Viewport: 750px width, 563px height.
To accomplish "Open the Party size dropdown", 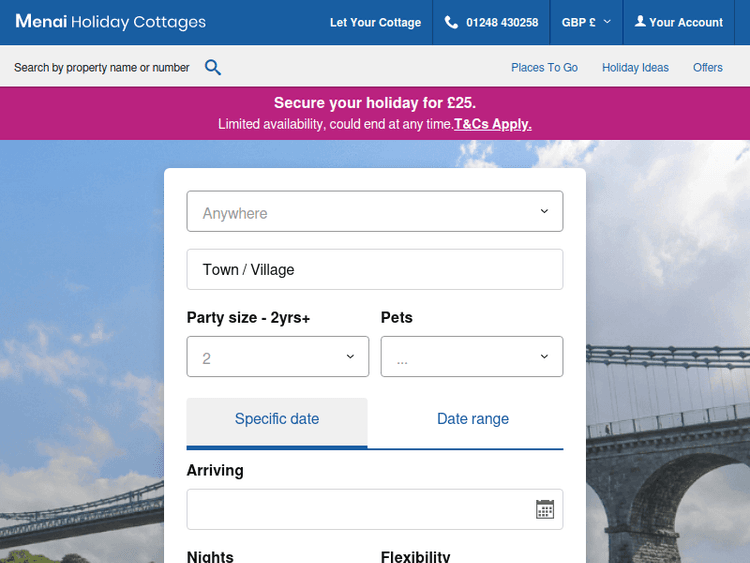I will coord(277,357).
